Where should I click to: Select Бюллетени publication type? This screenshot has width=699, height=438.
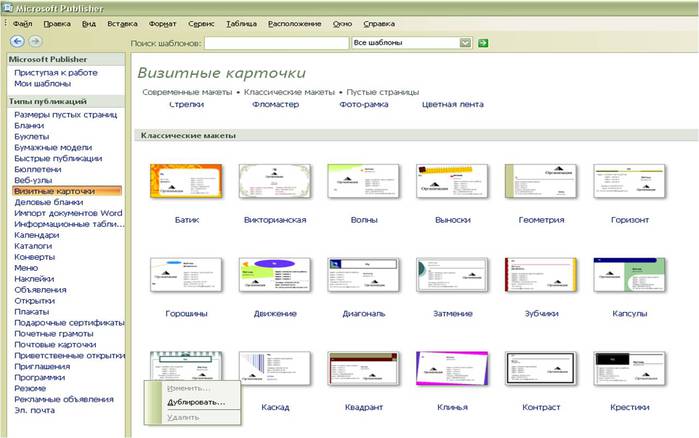(x=37, y=169)
